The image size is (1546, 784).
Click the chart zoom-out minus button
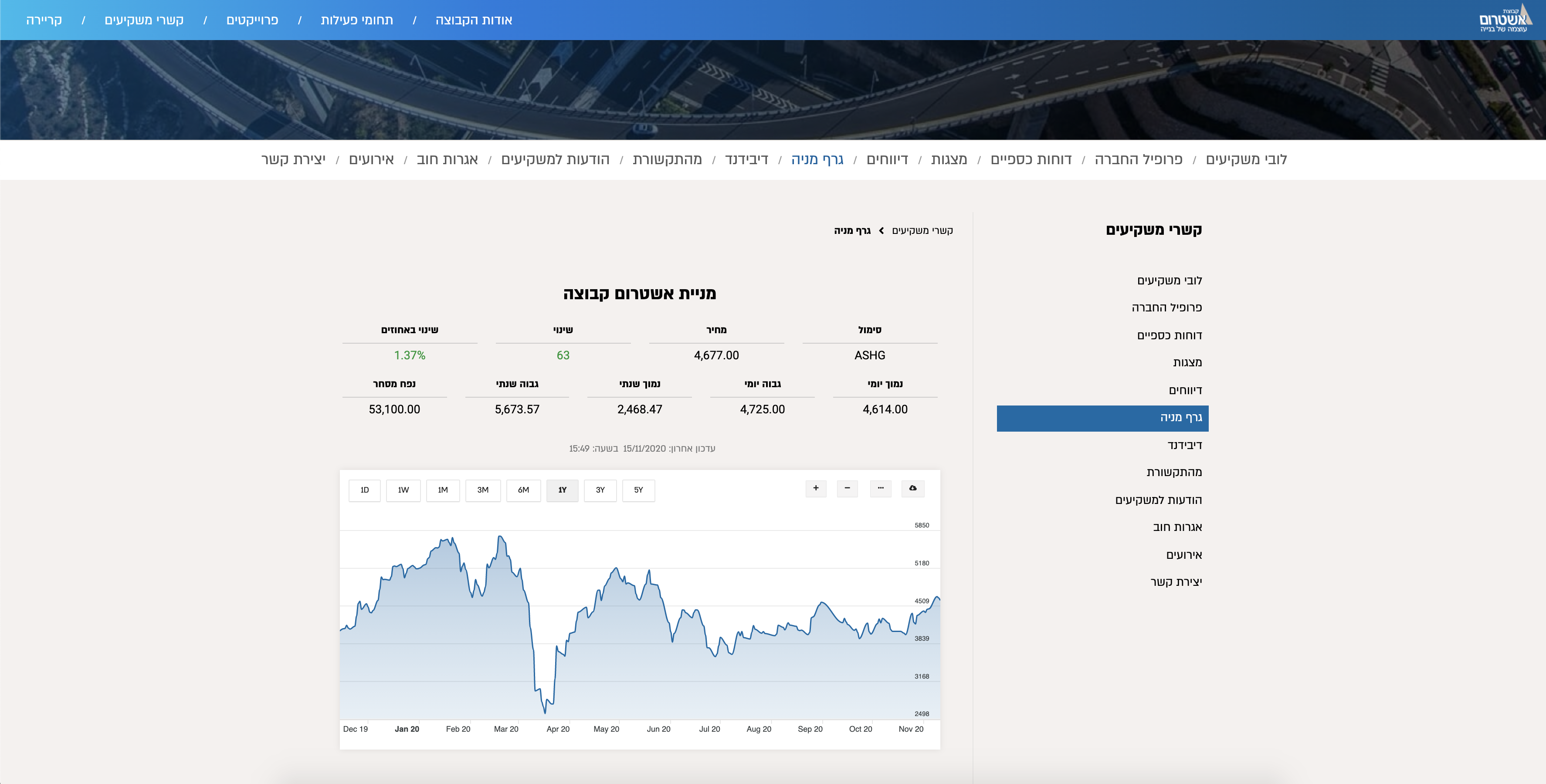point(848,489)
